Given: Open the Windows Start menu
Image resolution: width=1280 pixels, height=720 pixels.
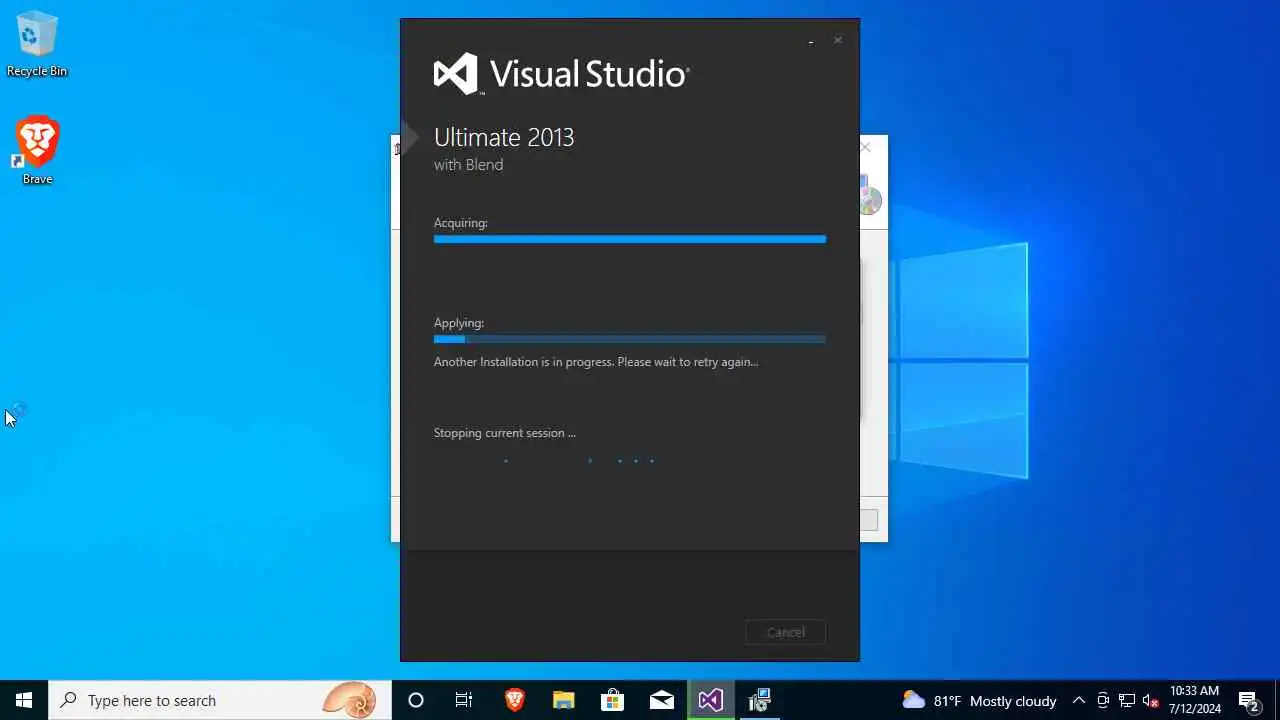Looking at the screenshot, I should pos(24,700).
